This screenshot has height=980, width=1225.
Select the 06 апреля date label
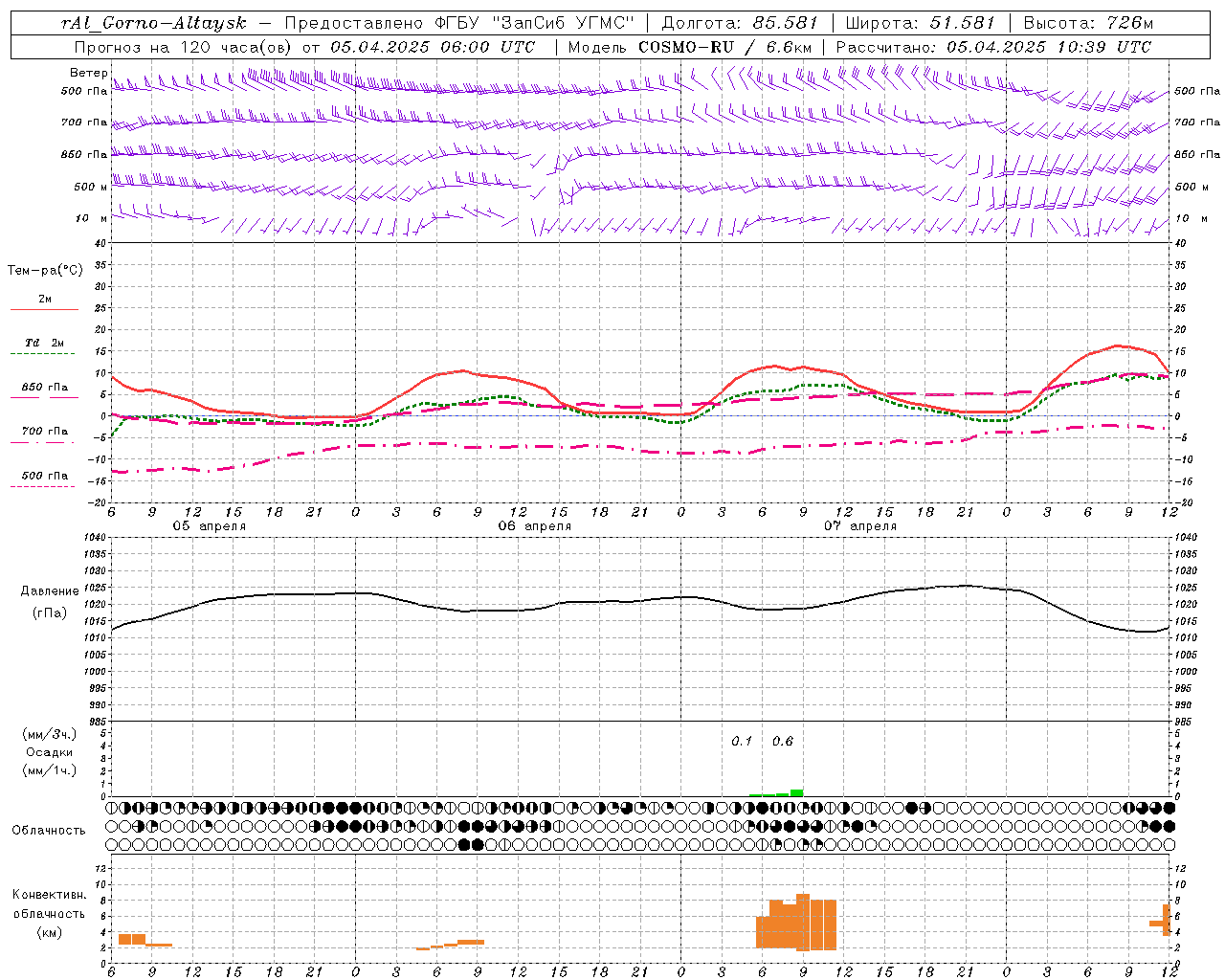pyautogui.click(x=534, y=526)
